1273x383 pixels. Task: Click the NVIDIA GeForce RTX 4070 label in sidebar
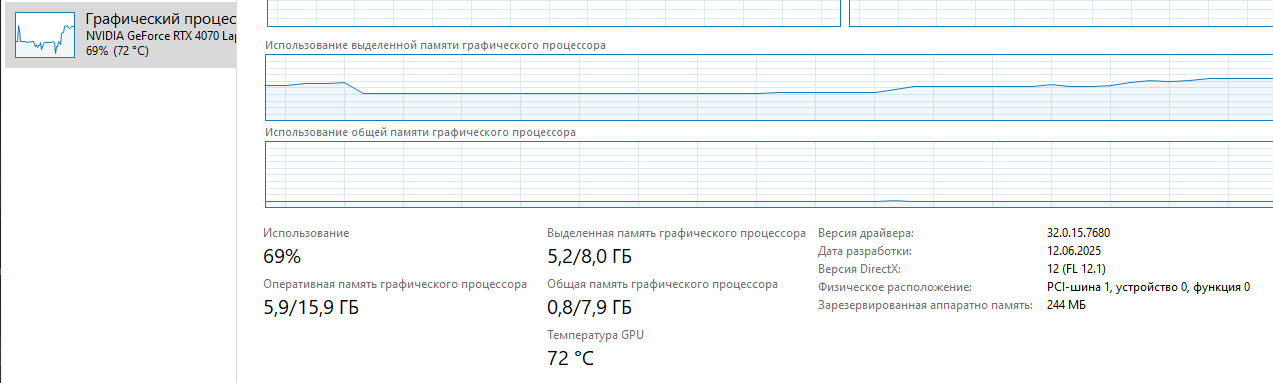coord(162,36)
